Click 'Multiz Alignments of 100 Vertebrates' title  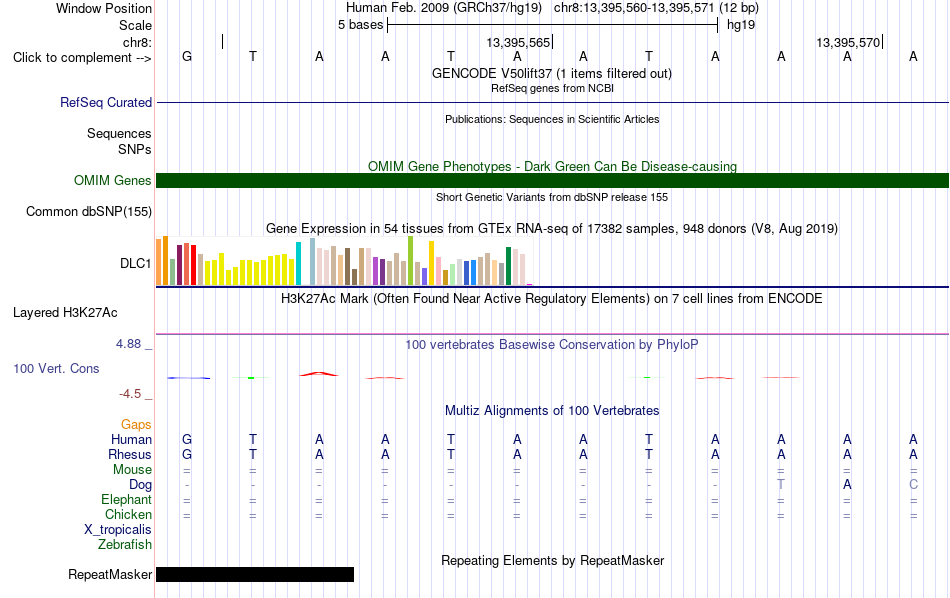click(x=552, y=411)
